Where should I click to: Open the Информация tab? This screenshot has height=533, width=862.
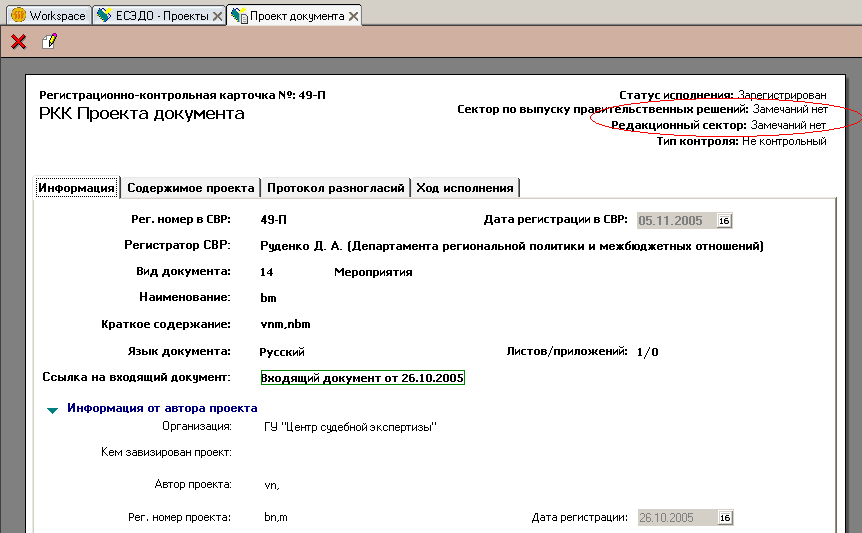point(76,188)
